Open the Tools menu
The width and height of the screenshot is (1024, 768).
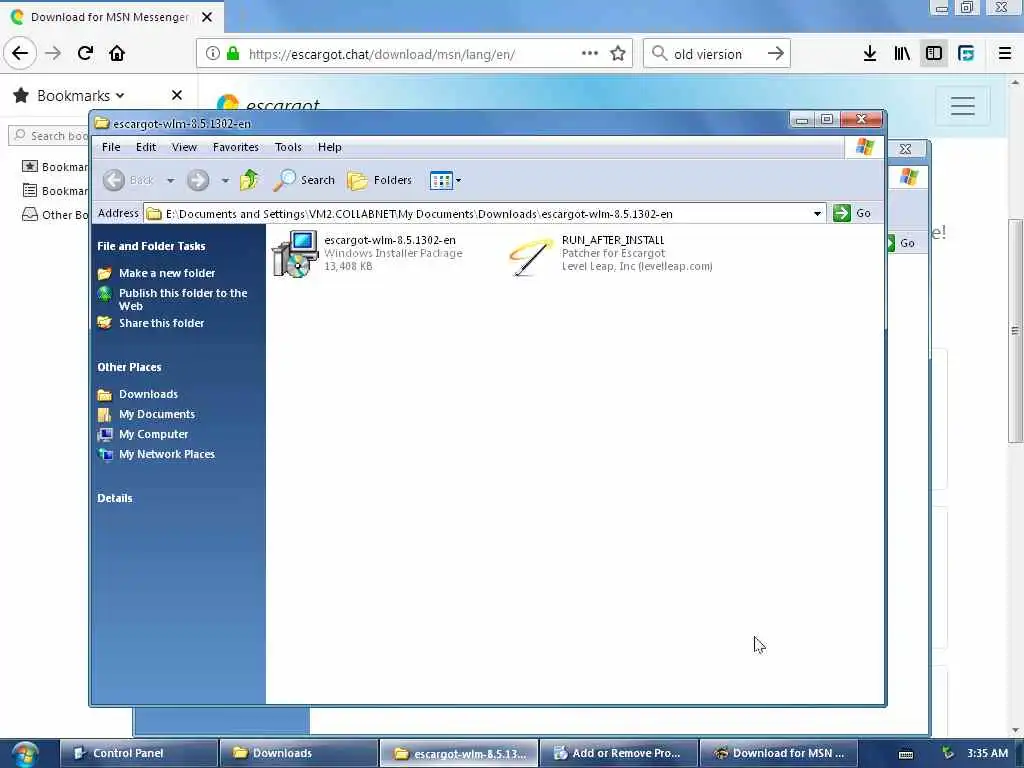pos(288,147)
